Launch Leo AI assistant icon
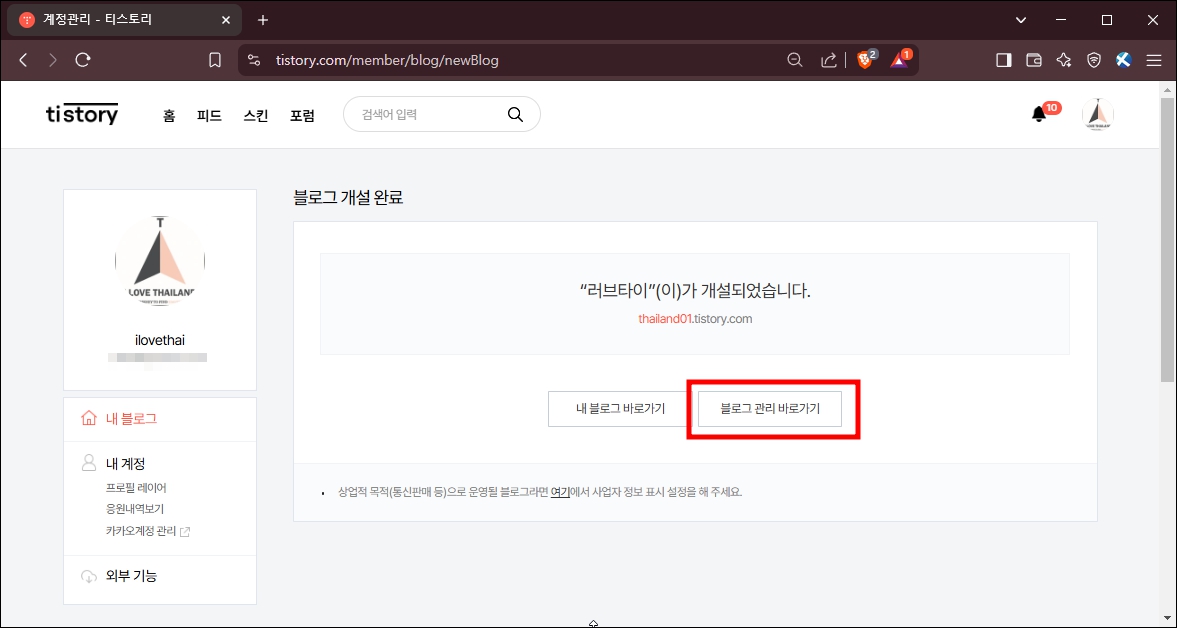1177x628 pixels. click(x=1063, y=59)
